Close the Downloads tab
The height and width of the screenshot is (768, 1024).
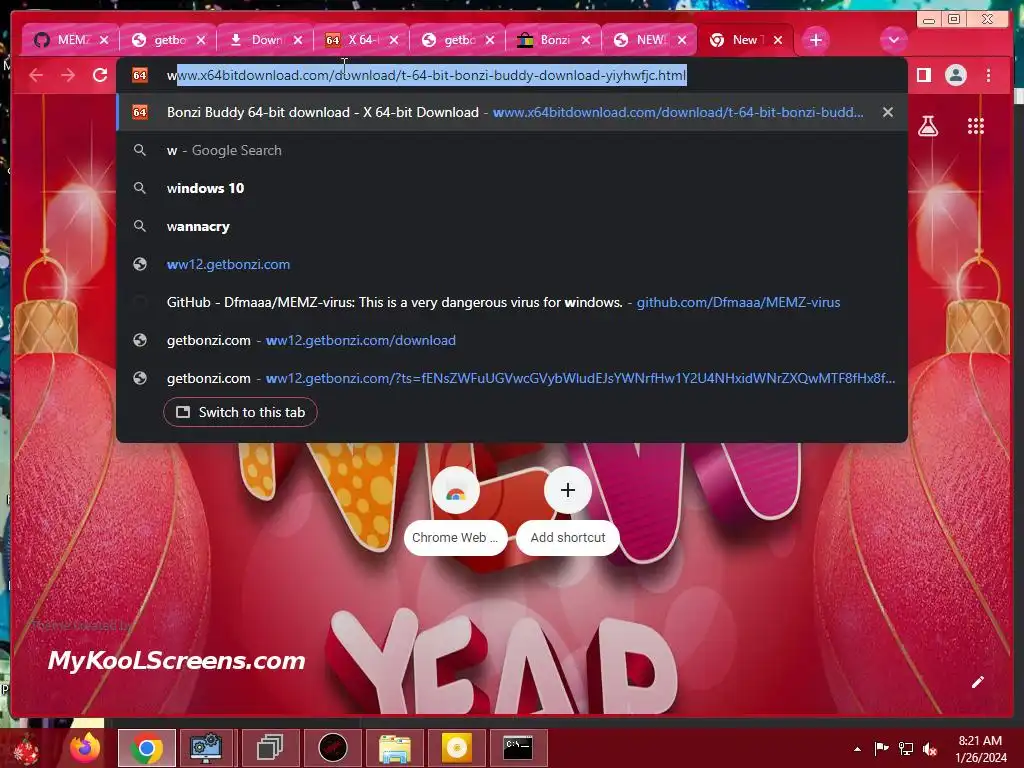pos(298,40)
